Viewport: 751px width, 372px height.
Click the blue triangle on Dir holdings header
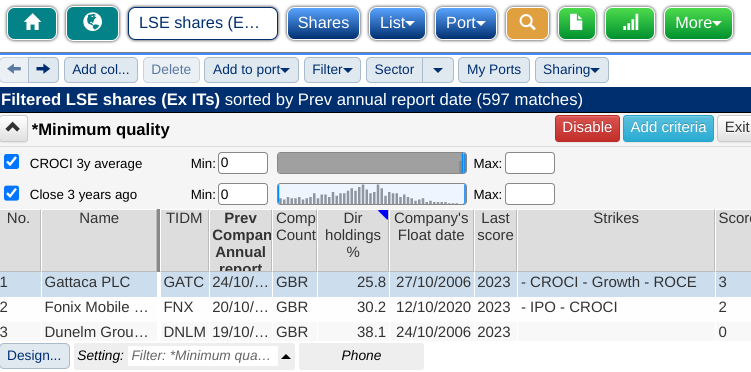point(383,214)
